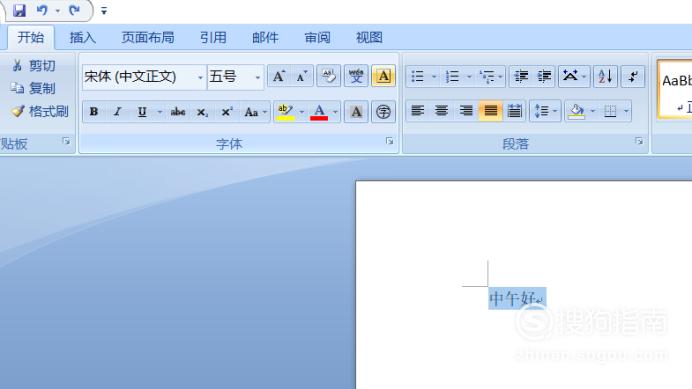Expand the font name dropdown
This screenshot has height=389, width=692.
(x=200, y=77)
